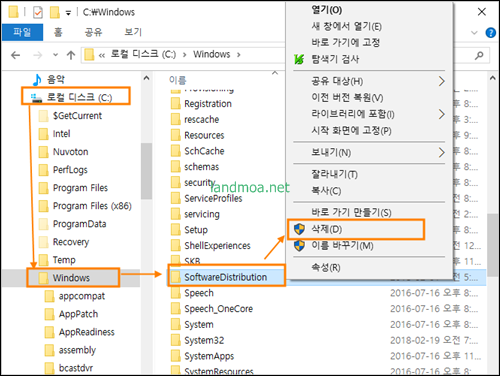500x376 pixels.
Task: Click schemas folder icon in file list
Action: [176, 167]
